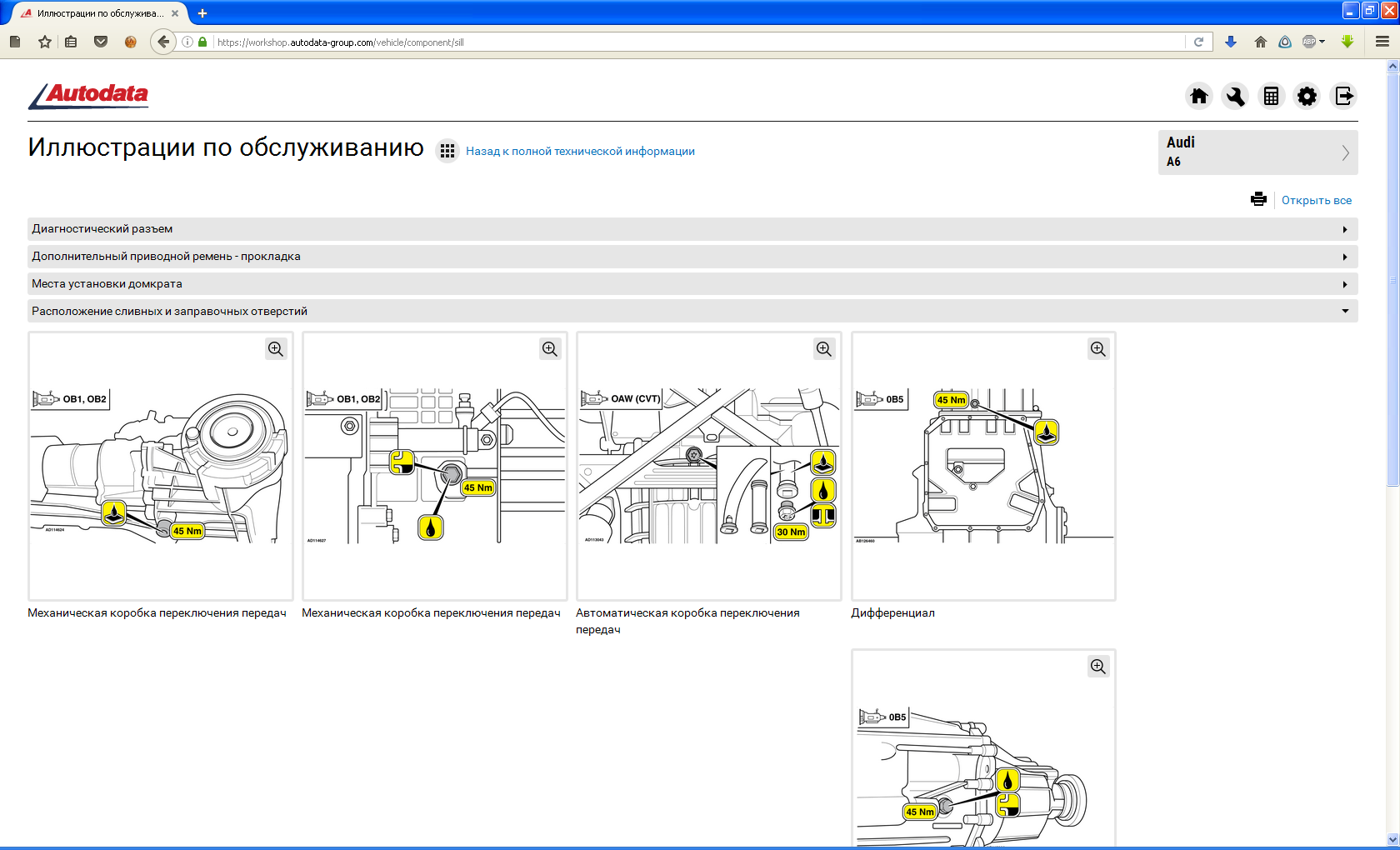Screen dimensions: 1400x850
Task: Click Иллюстрации по обслуживанию heading
Action: click(x=226, y=147)
